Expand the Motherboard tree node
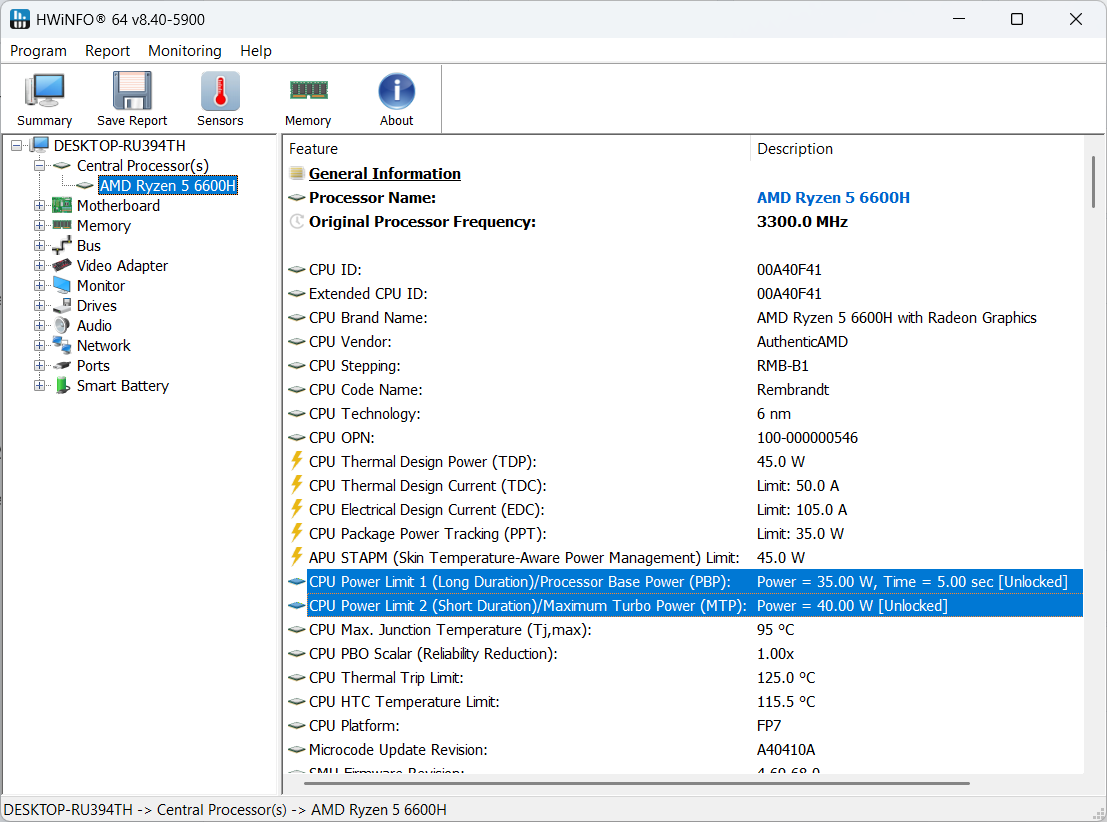This screenshot has width=1107, height=822. 40,206
